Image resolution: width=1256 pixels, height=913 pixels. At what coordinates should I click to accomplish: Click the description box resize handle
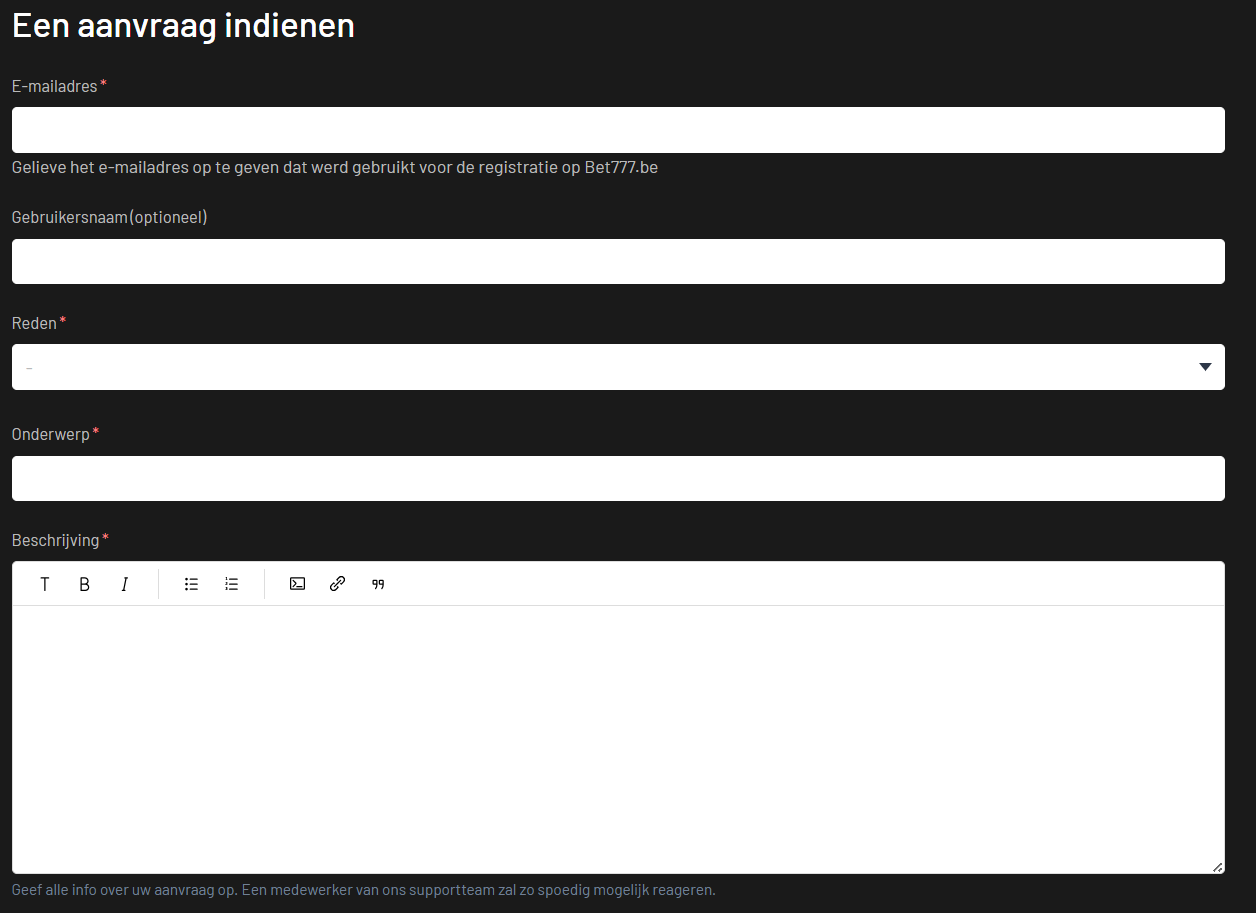(1217, 867)
